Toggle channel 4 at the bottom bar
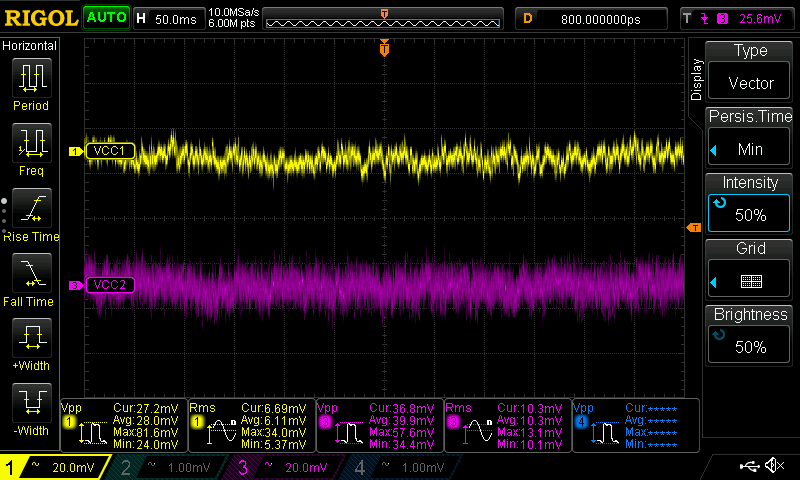The image size is (800, 480). tap(403, 467)
